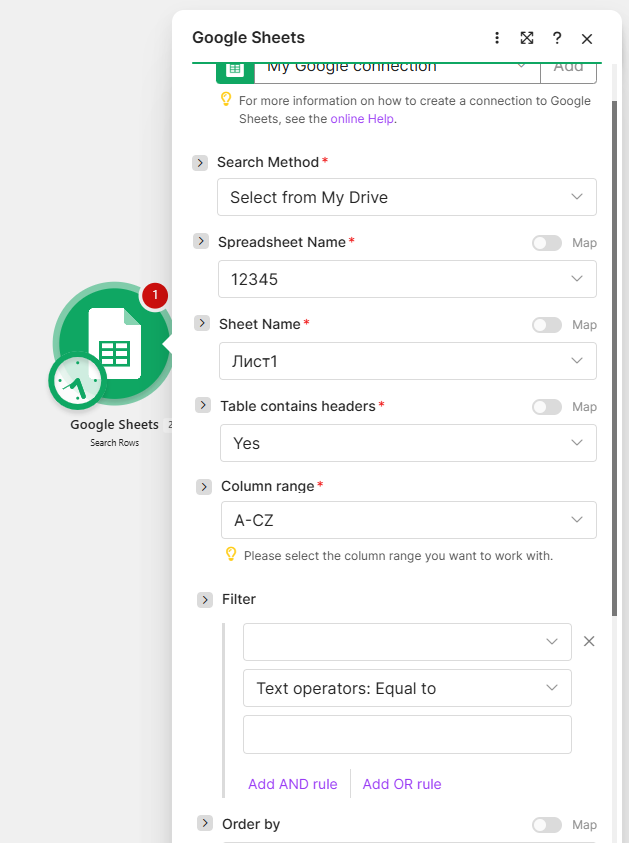
Task: Expand the Filter field chevron
Action: (x=205, y=600)
